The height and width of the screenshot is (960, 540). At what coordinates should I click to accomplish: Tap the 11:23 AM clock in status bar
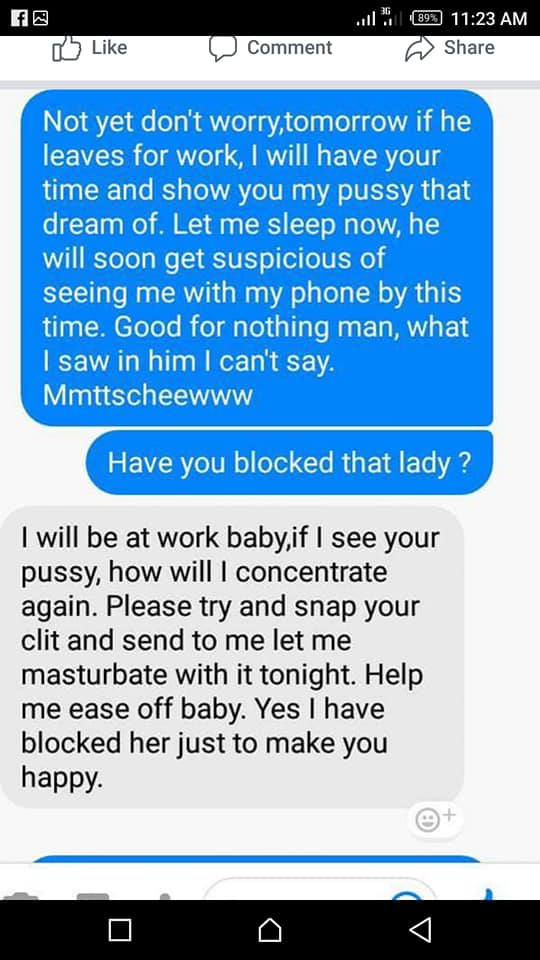tap(489, 18)
